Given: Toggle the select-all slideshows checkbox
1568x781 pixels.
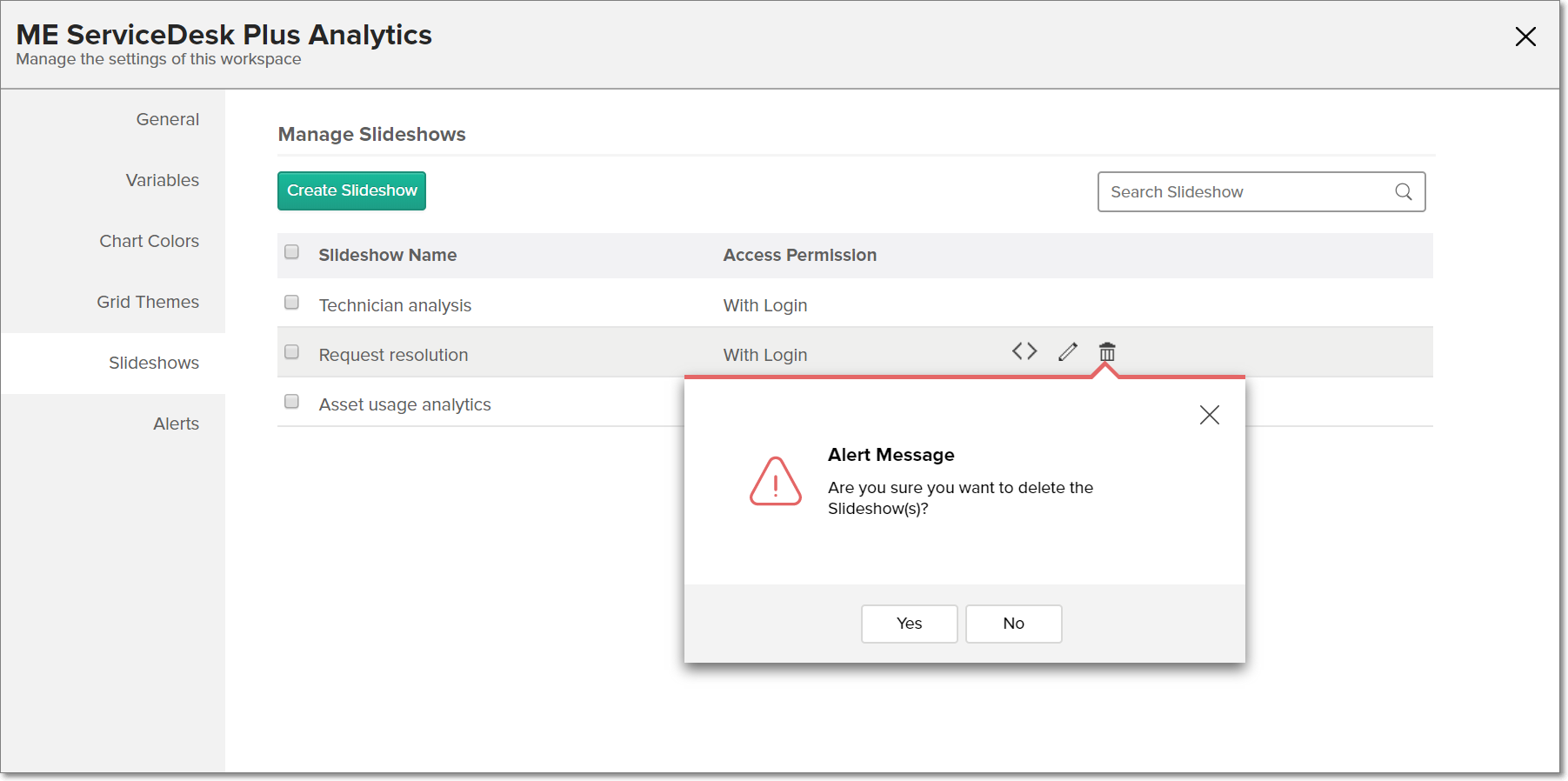Looking at the screenshot, I should [292, 252].
